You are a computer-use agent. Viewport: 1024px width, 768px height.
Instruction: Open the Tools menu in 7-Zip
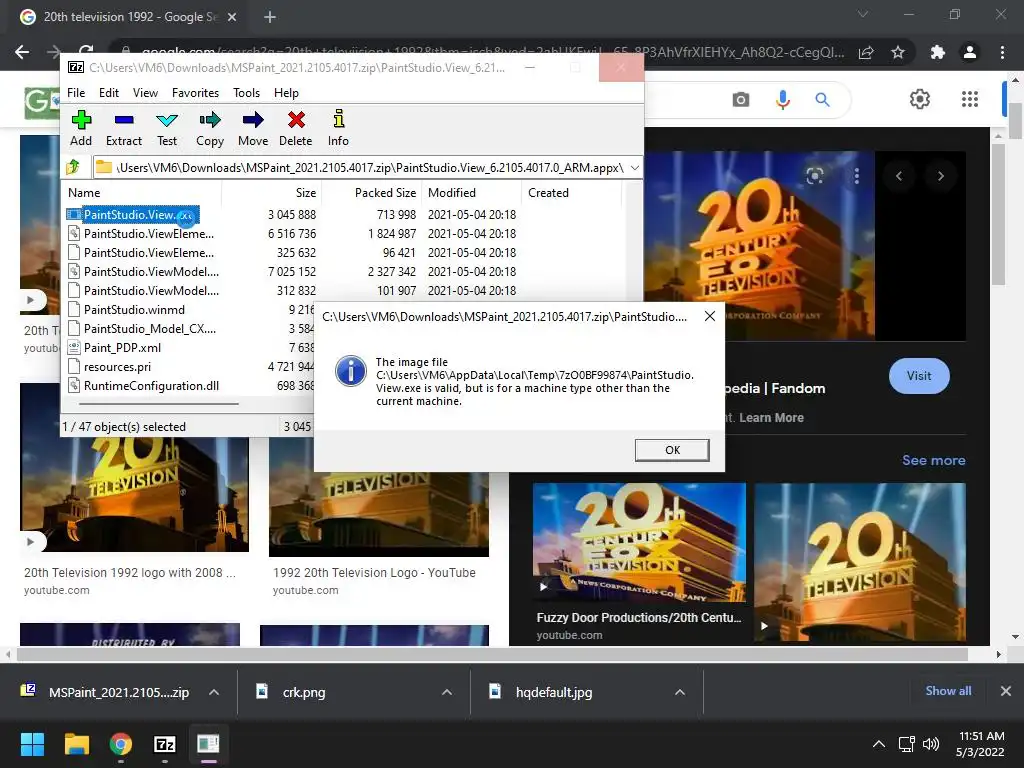click(246, 93)
